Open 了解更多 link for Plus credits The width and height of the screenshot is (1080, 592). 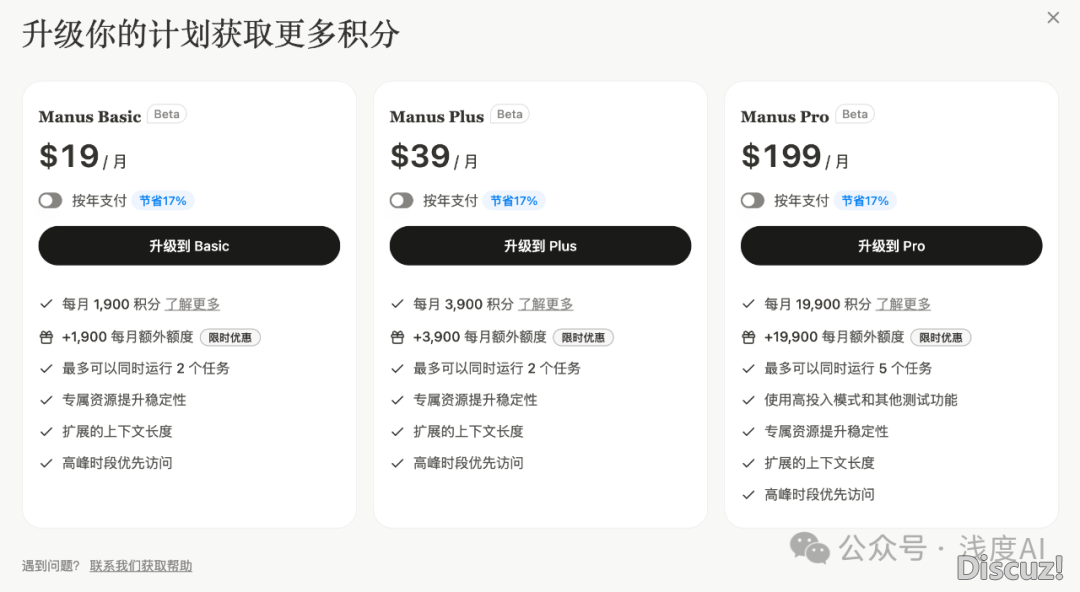point(546,304)
